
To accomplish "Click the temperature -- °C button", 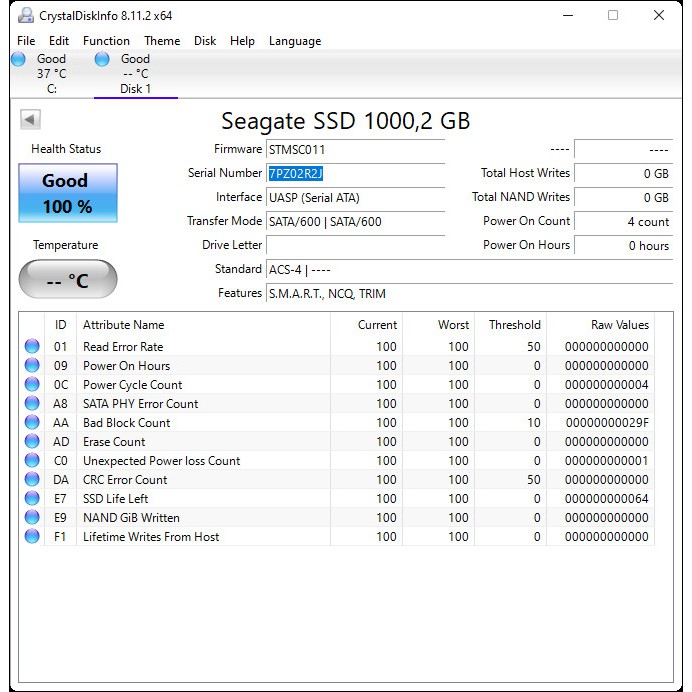I will click(68, 279).
